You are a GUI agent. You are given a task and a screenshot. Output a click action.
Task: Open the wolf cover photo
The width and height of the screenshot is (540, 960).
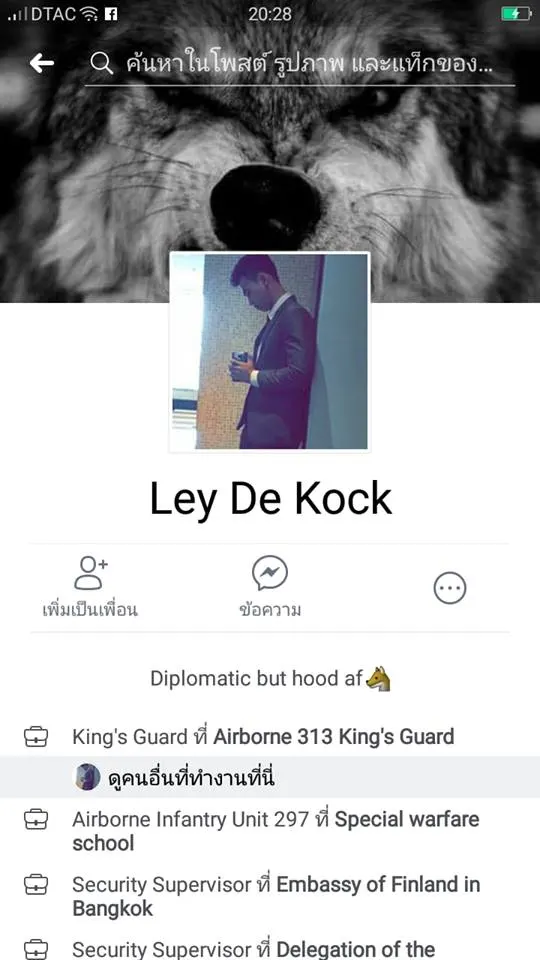coord(270,153)
